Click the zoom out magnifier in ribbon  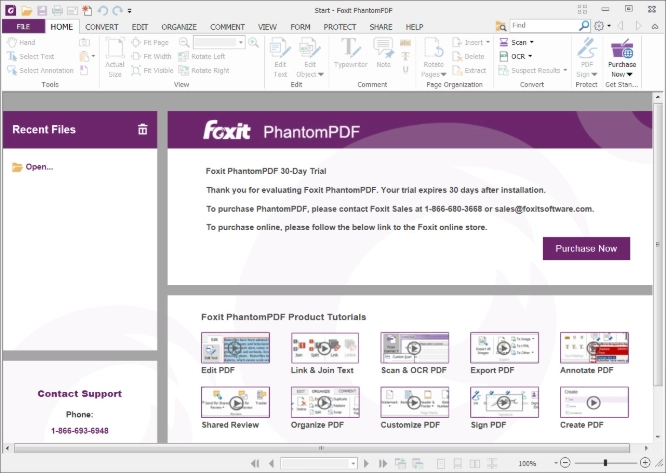pos(184,42)
